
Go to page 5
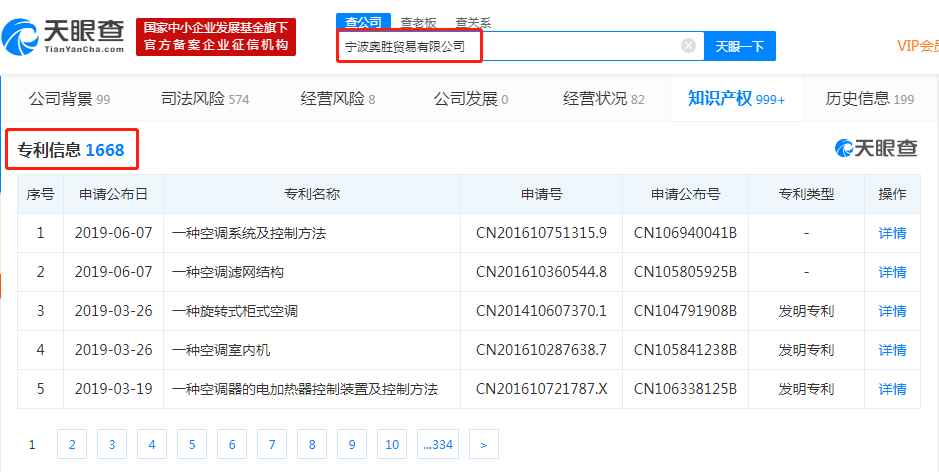coord(192,444)
